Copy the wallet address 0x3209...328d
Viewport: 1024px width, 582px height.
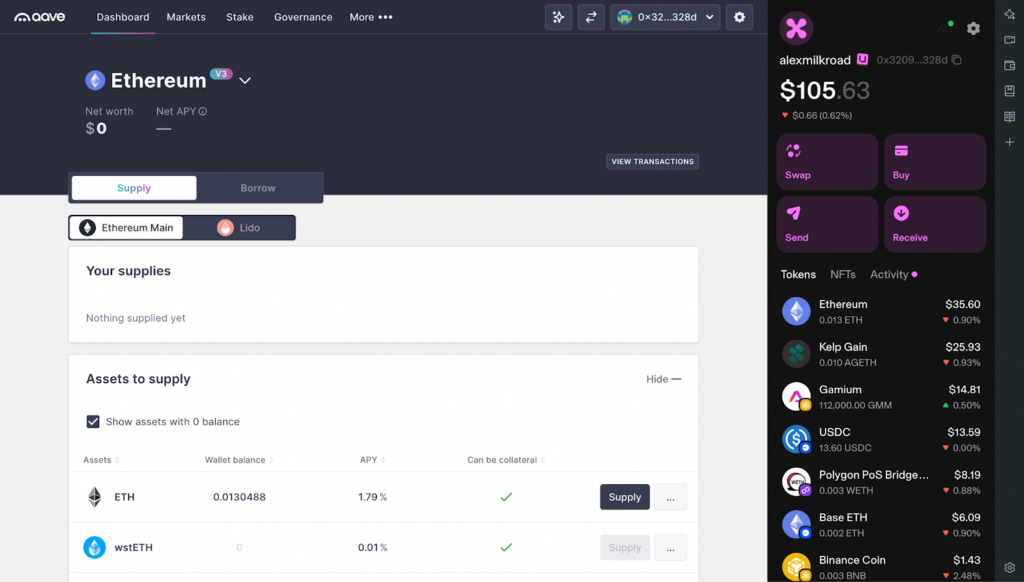[957, 60]
